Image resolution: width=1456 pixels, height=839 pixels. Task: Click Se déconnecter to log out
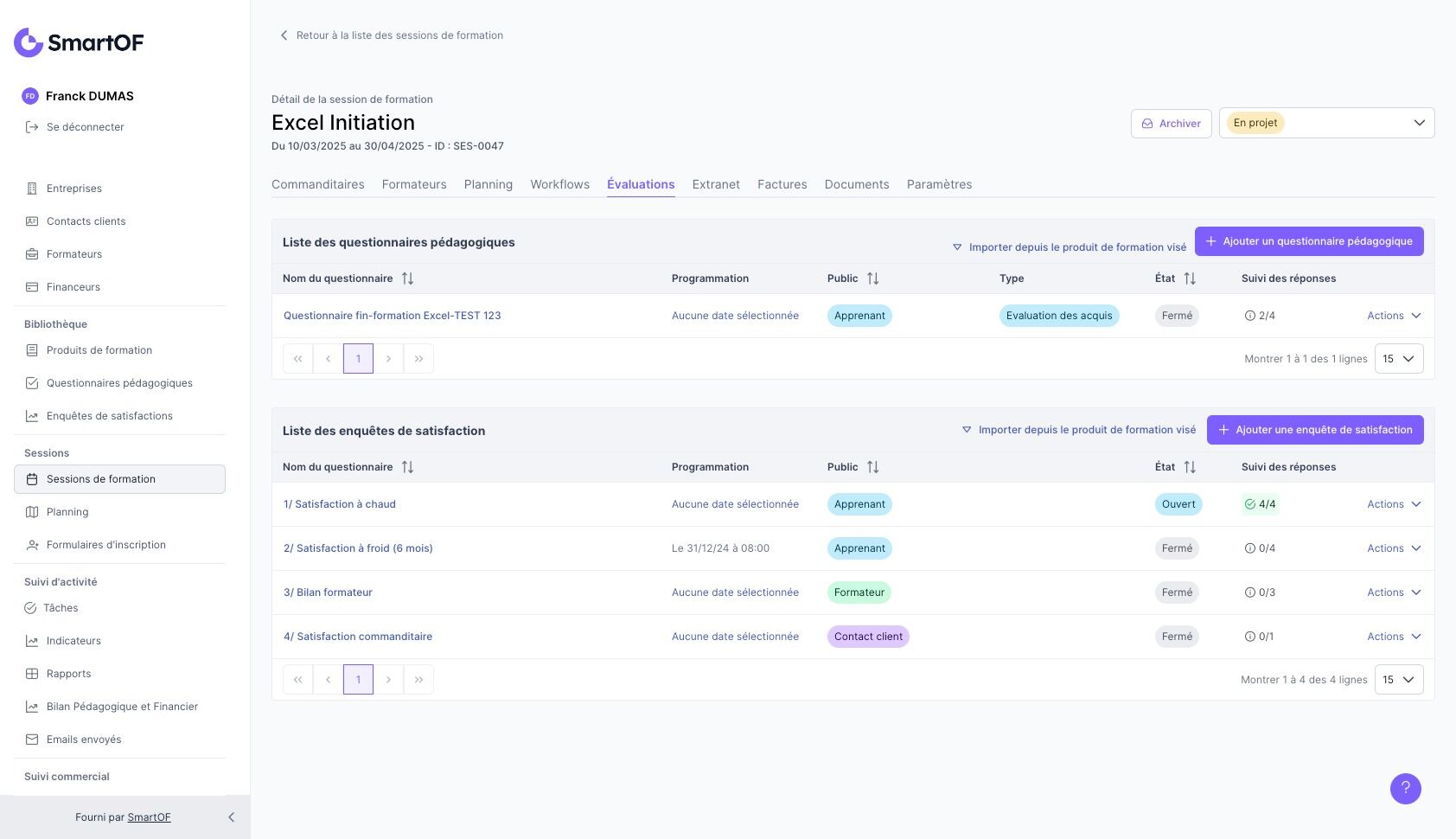click(86, 127)
